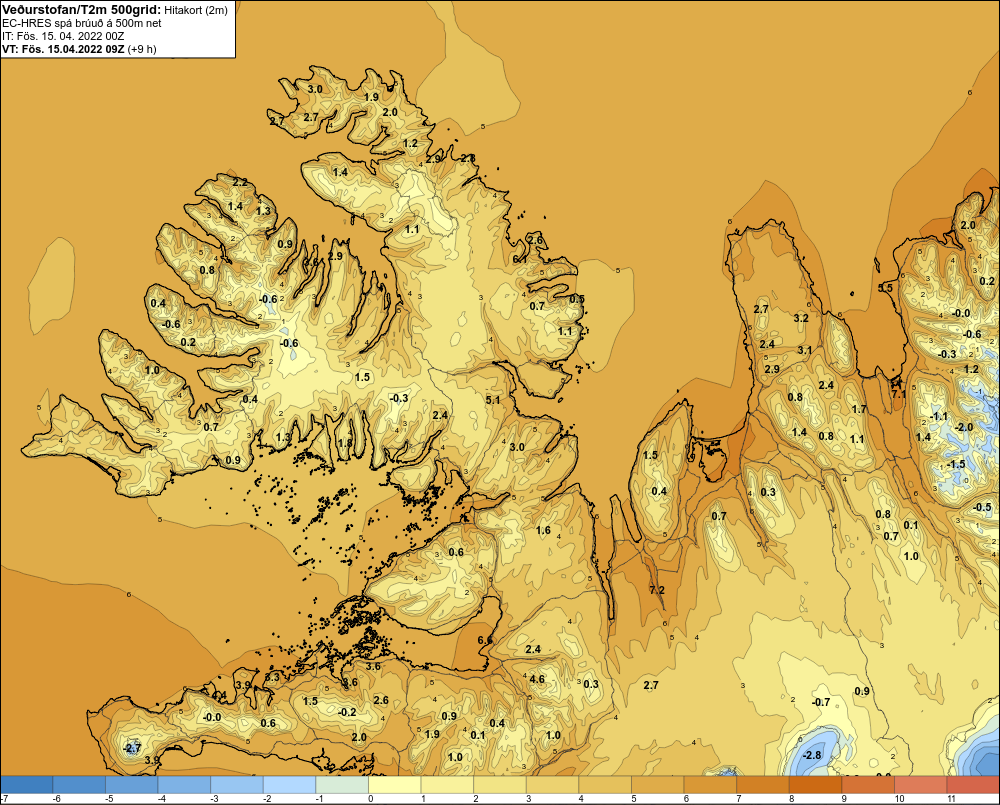This screenshot has width=1000, height=805.
Task: Click the legend swatch between -5 and -4
Action: coord(132,785)
